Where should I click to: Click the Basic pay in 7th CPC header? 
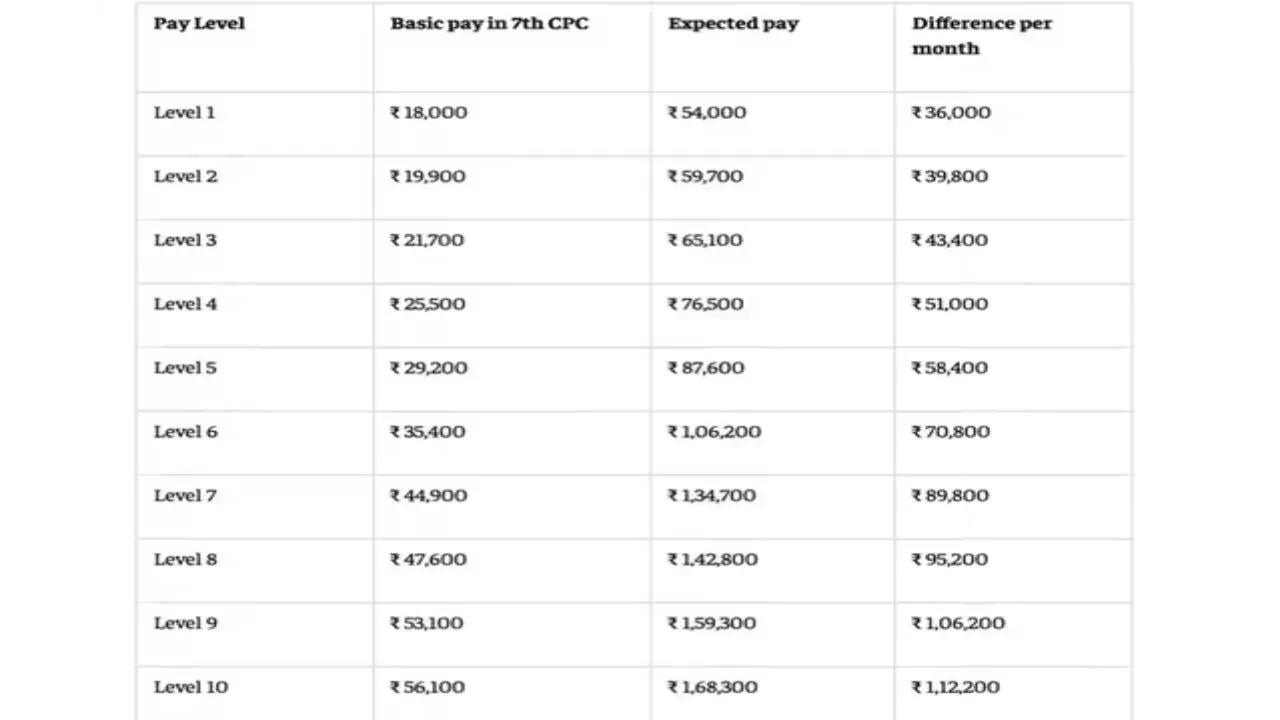pyautogui.click(x=489, y=24)
